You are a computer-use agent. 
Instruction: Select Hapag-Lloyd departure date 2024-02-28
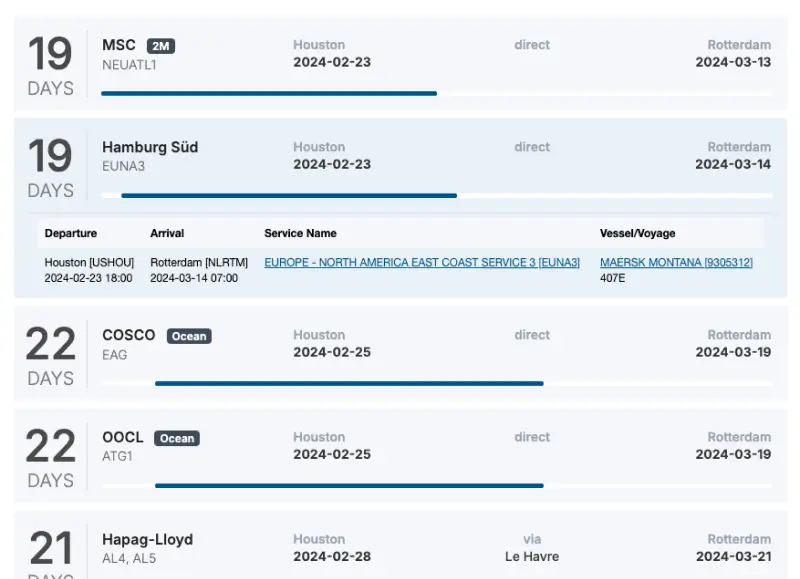(x=332, y=556)
